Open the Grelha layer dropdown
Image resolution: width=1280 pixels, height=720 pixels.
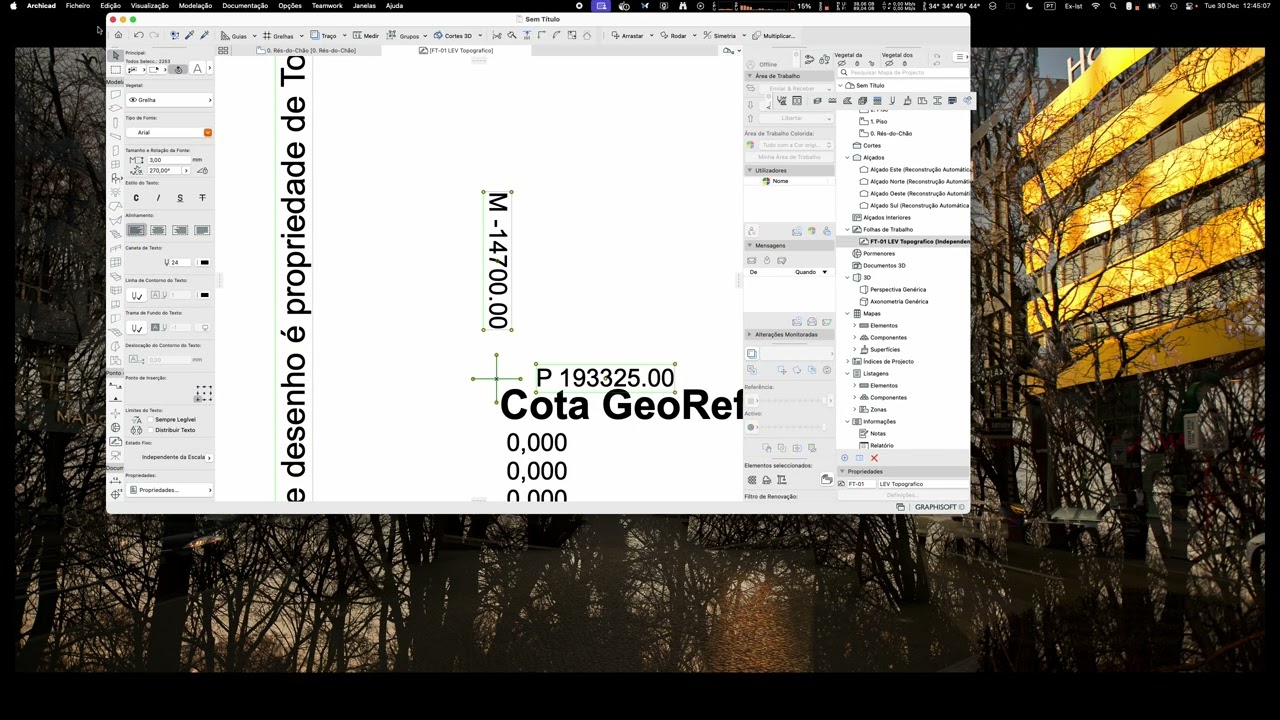(x=169, y=100)
